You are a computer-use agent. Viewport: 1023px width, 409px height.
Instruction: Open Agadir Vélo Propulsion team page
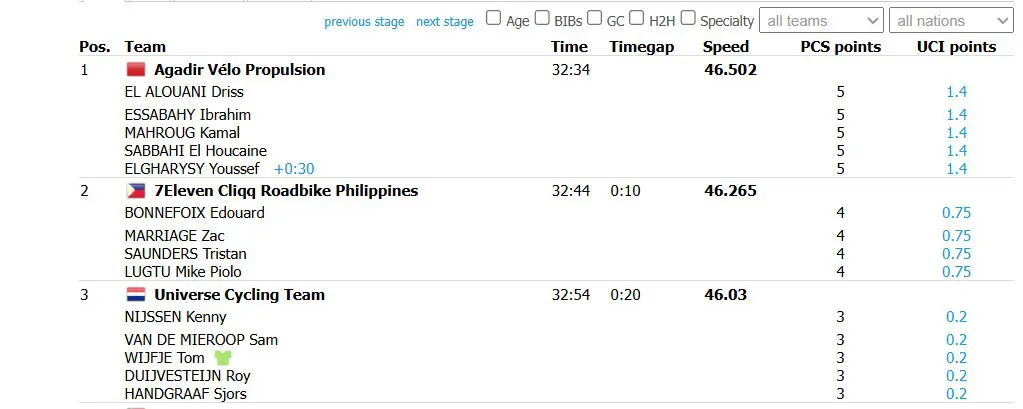point(239,70)
